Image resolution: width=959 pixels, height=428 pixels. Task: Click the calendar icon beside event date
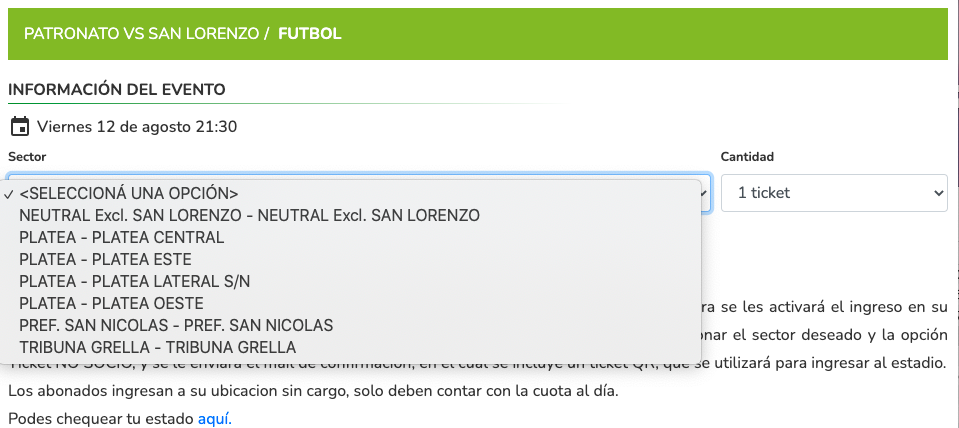(x=20, y=127)
